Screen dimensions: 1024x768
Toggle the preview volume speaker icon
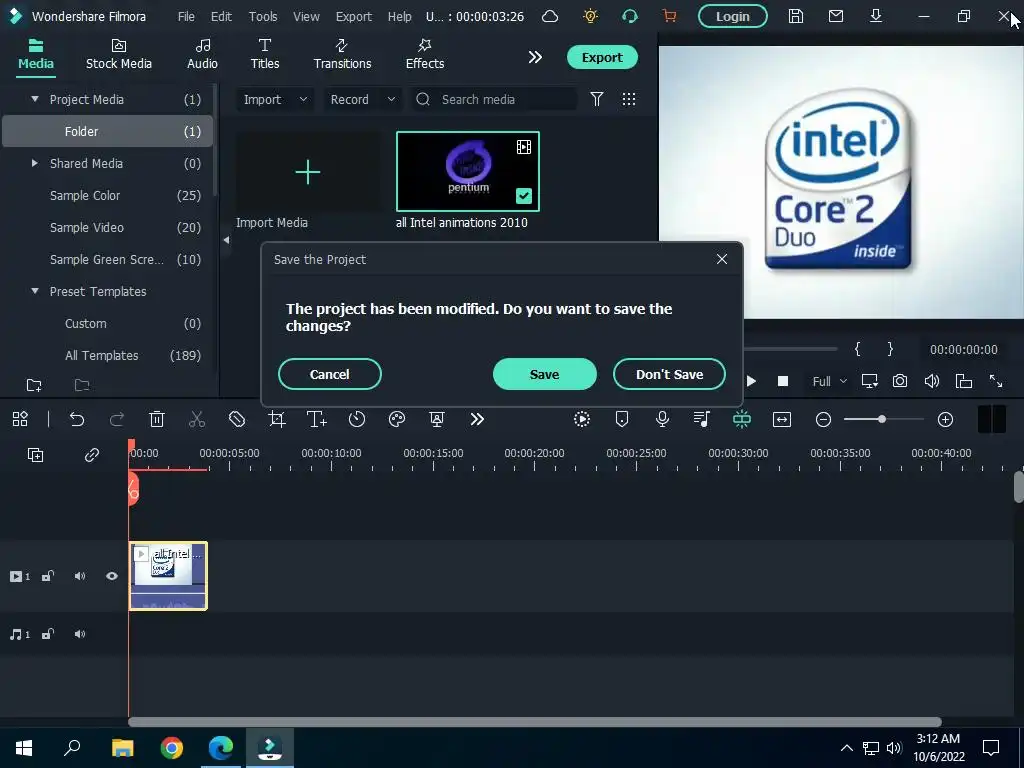(932, 381)
